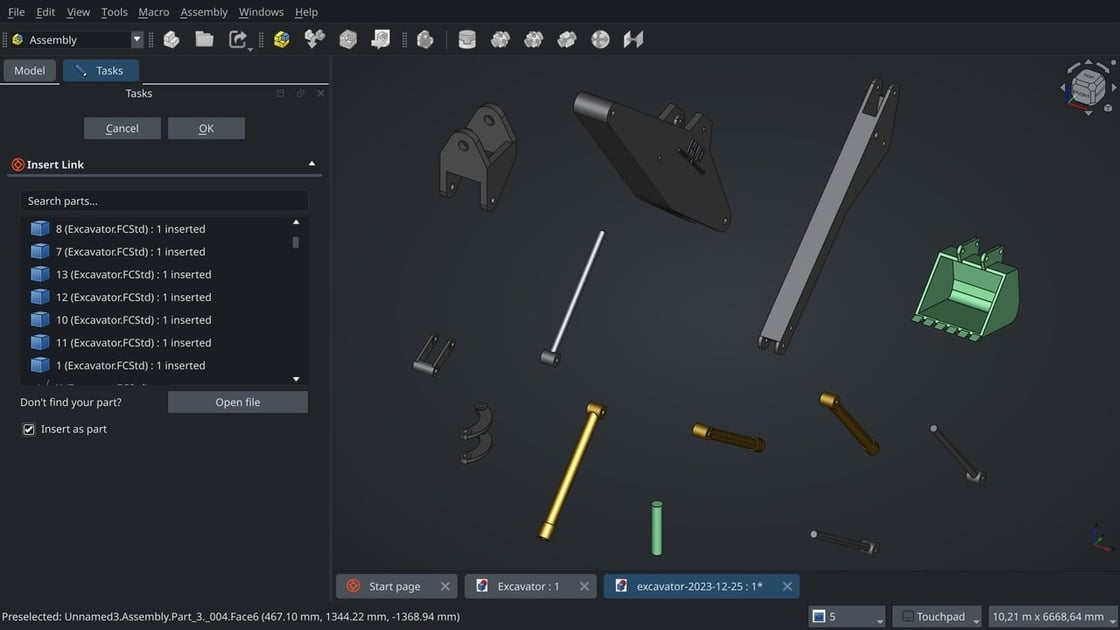This screenshot has height=630, width=1120.
Task: Click the export/link toolbar icon
Action: pyautogui.click(x=238, y=39)
